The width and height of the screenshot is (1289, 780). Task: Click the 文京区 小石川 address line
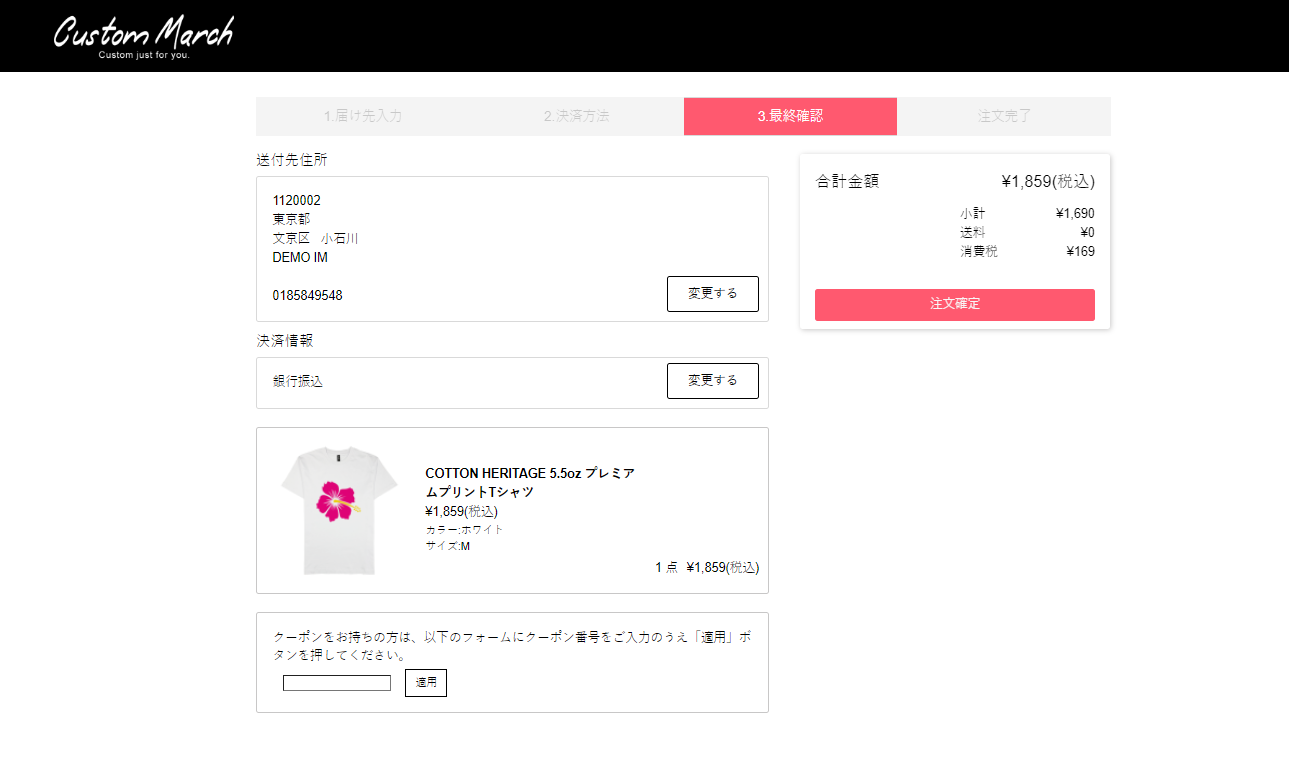click(x=315, y=238)
